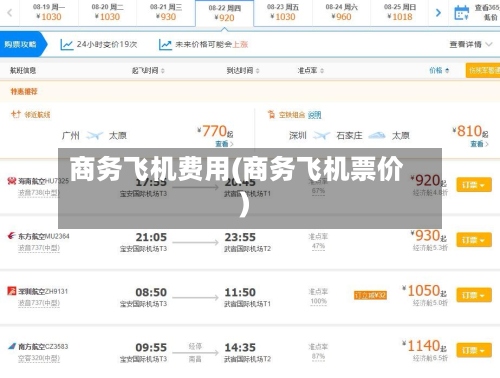Sort by 准点率 punctuality
Screen dimensions: 500x378
310,70
